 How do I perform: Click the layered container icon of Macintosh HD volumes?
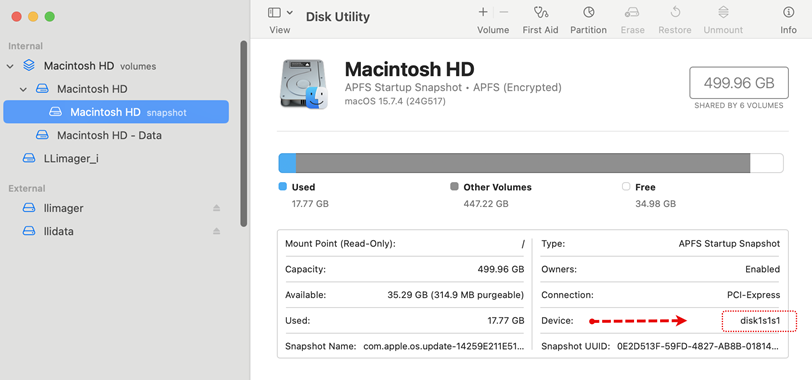(29, 66)
